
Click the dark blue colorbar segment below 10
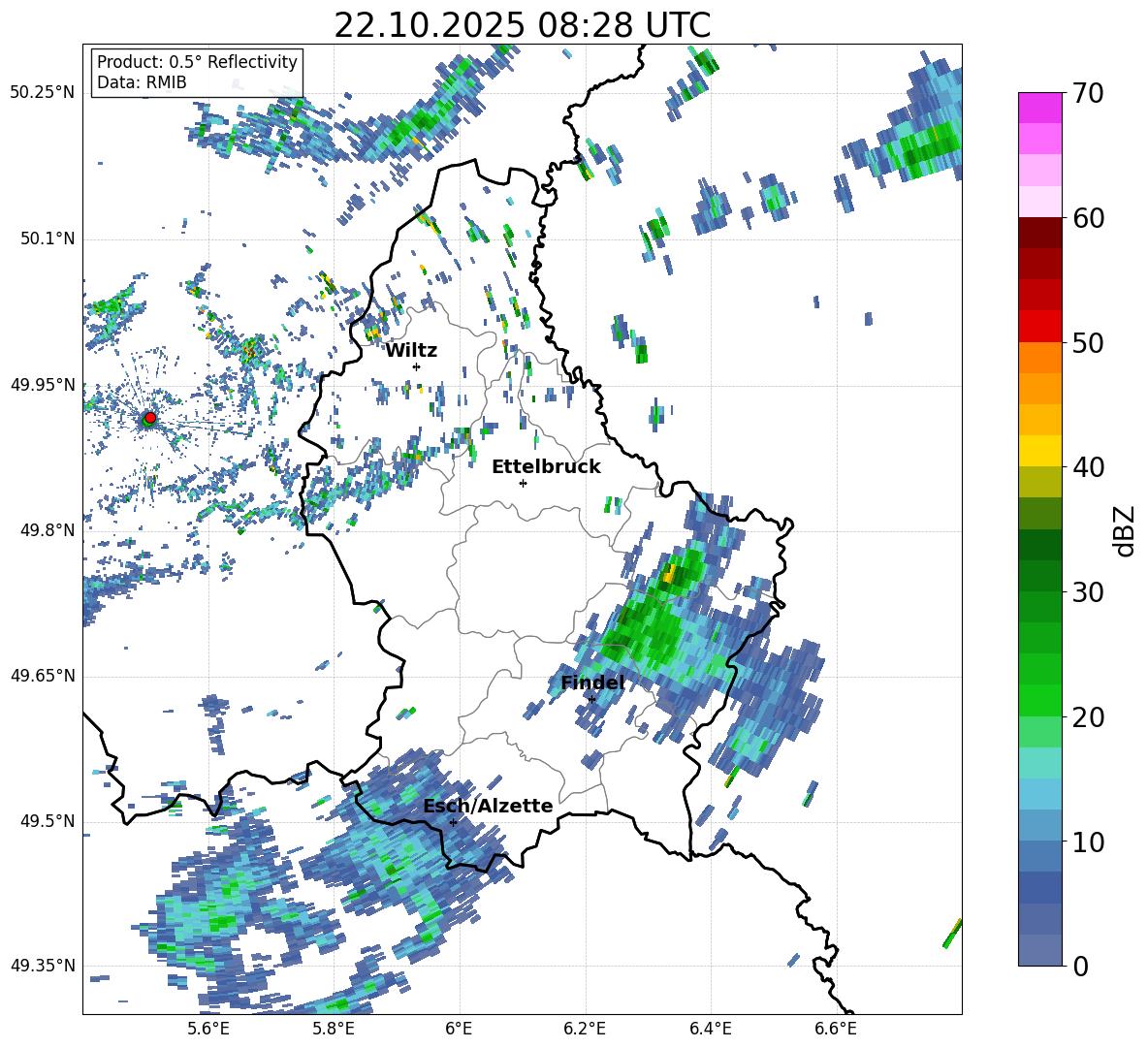(1039, 887)
